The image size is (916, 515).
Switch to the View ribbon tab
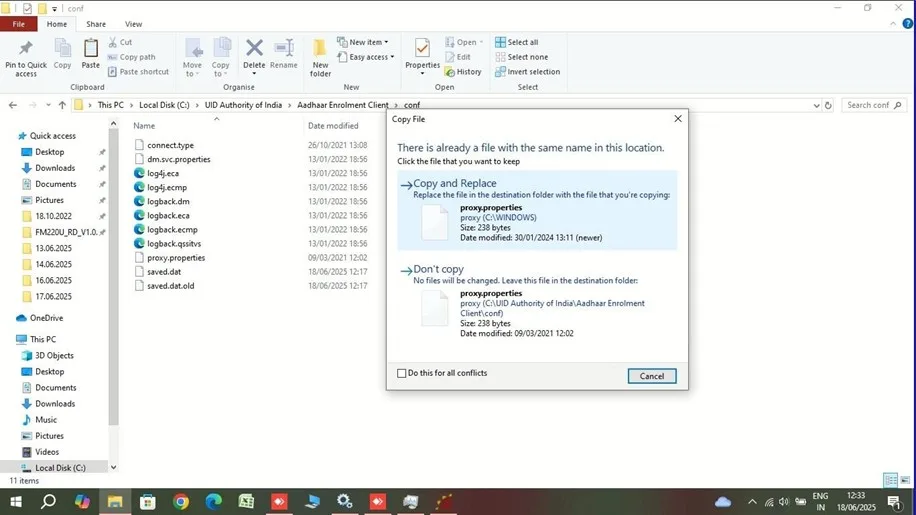coord(133,24)
